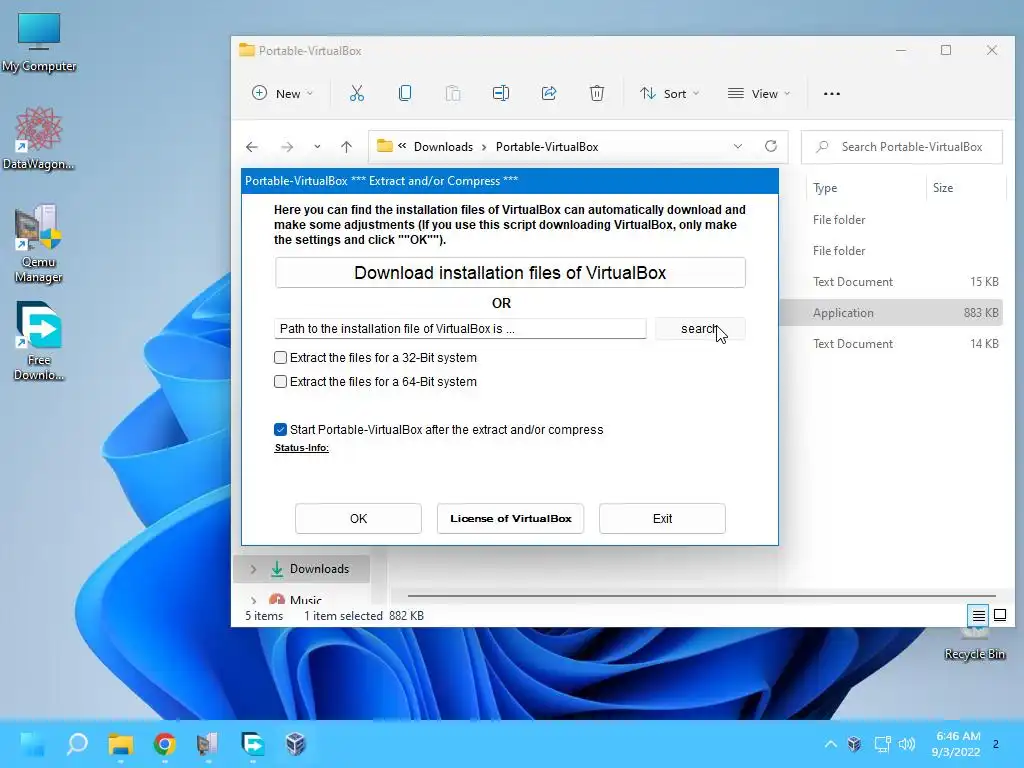
Task: Click the installation file path input field
Action: click(x=460, y=328)
